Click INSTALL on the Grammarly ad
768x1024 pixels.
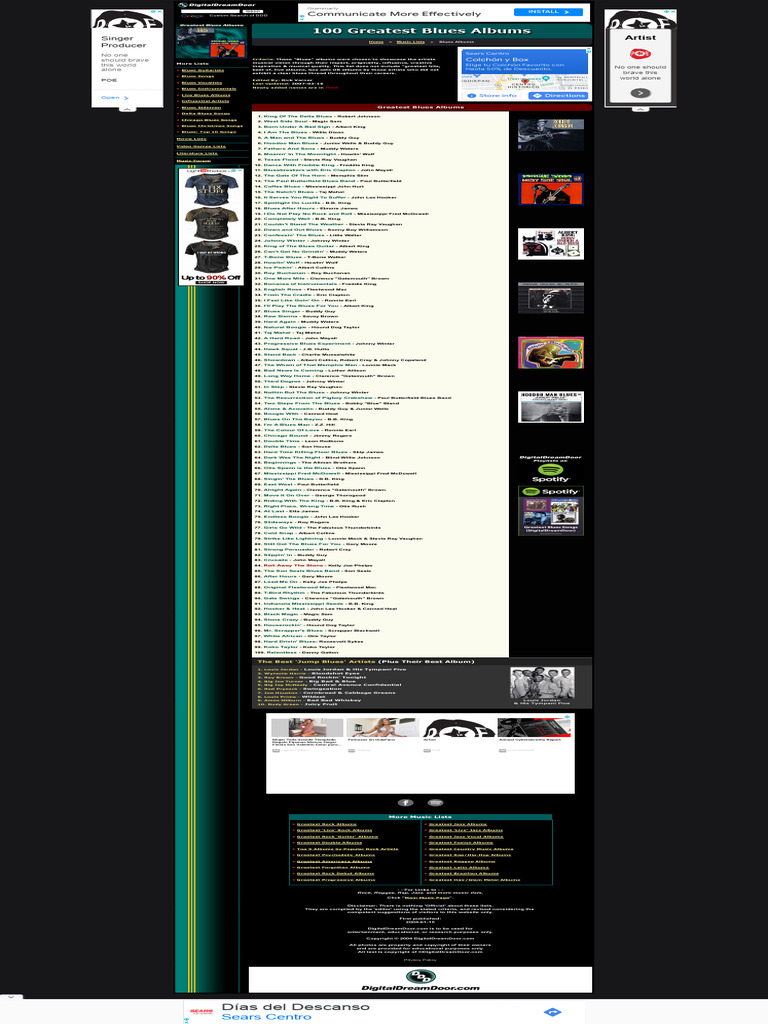(548, 12)
